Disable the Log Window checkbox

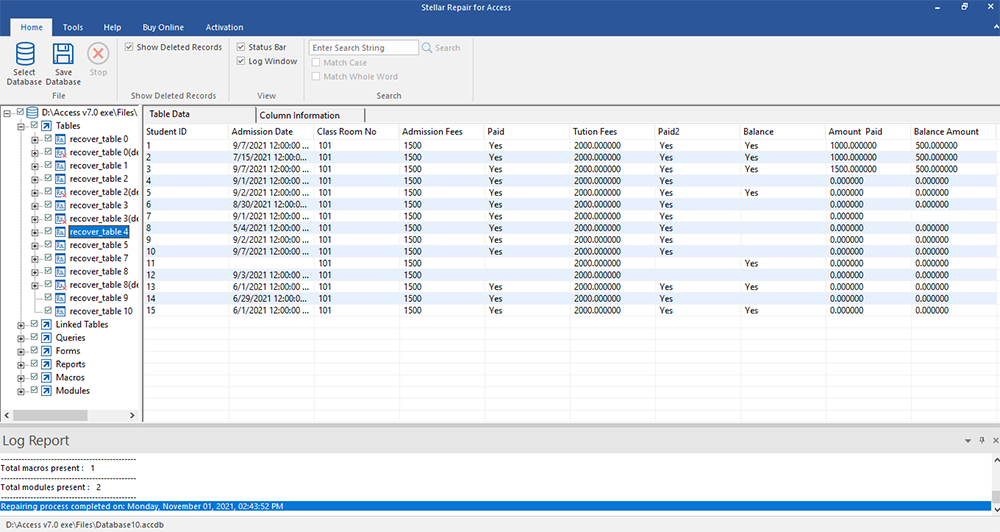[x=241, y=61]
